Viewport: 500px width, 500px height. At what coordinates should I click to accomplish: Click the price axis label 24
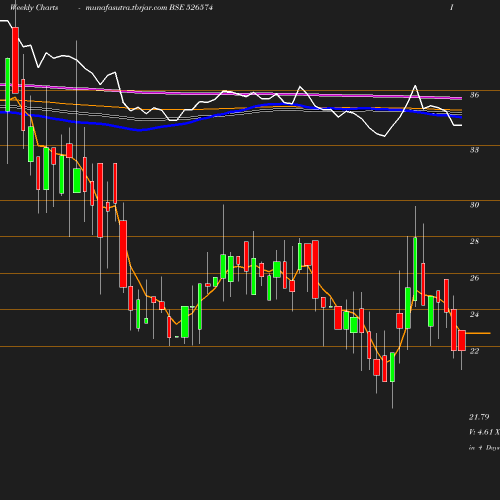(474, 314)
